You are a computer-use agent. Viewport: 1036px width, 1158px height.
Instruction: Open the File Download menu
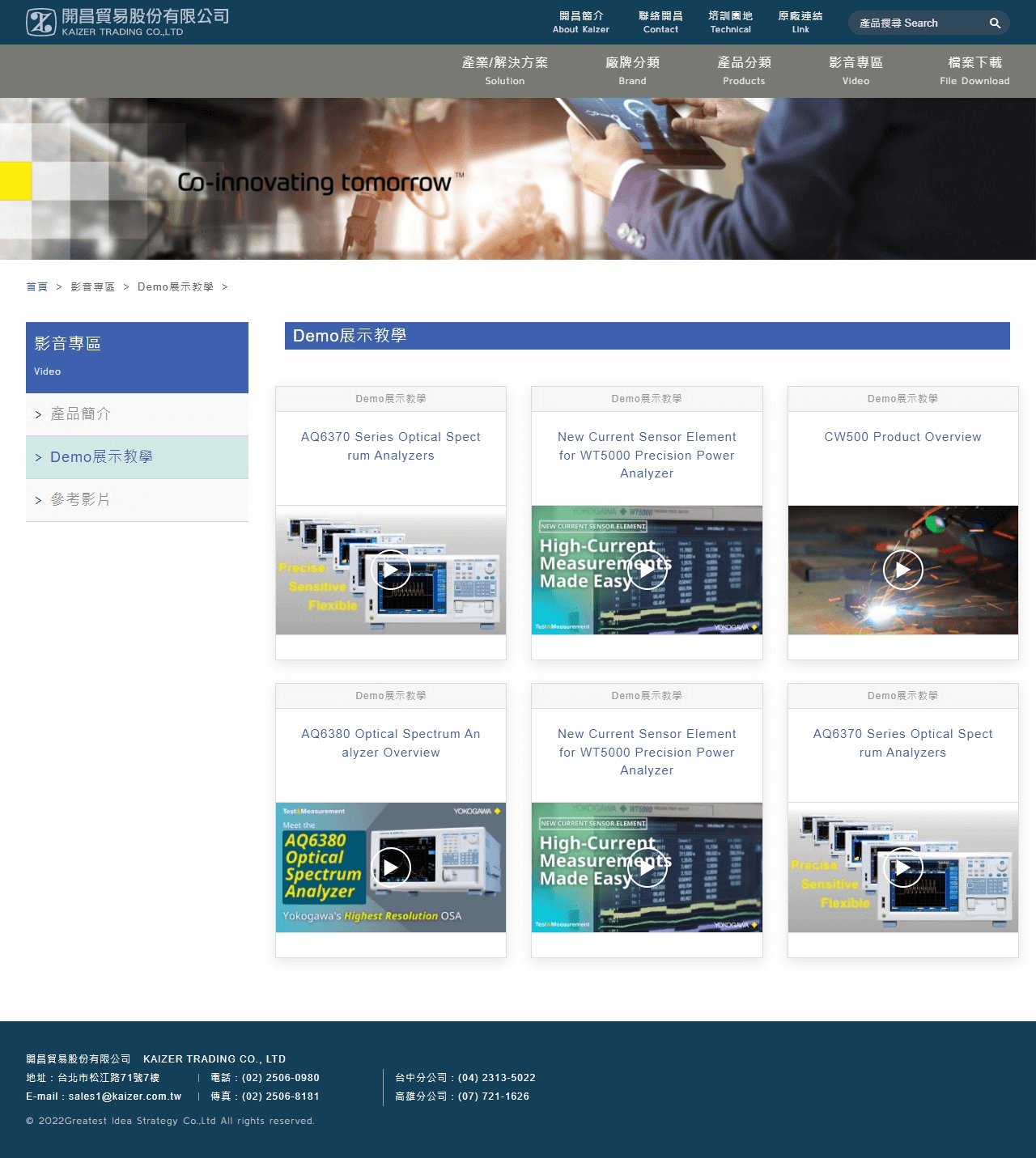pyautogui.click(x=974, y=70)
